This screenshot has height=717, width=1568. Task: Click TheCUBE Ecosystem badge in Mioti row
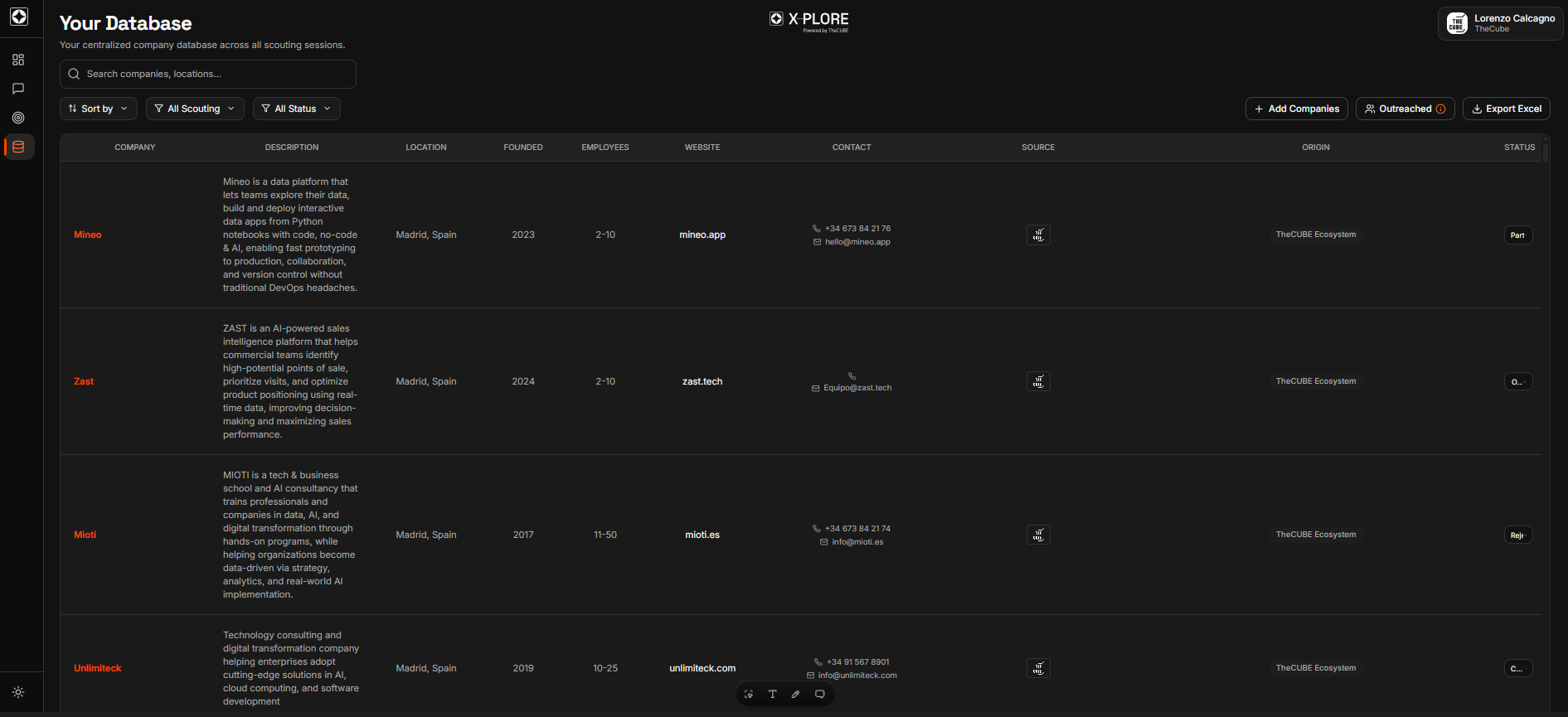(x=1316, y=535)
